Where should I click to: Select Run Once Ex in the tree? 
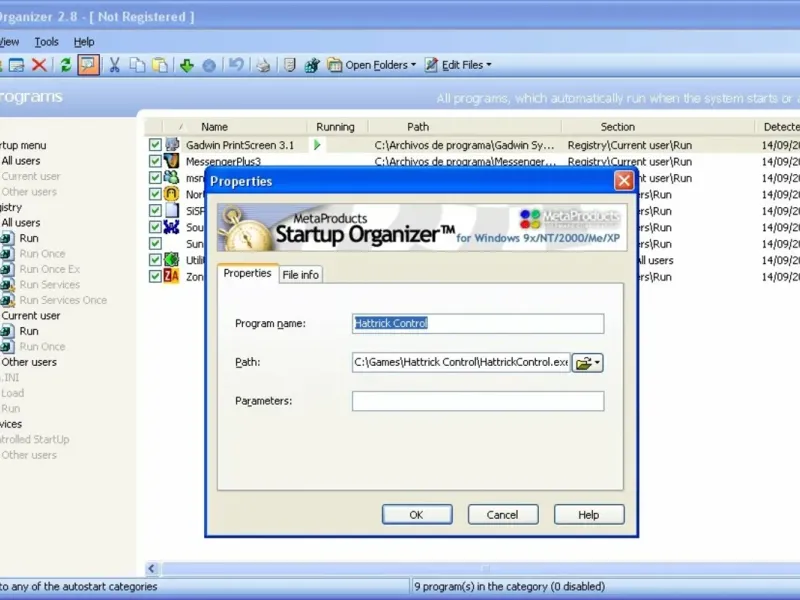(50, 269)
